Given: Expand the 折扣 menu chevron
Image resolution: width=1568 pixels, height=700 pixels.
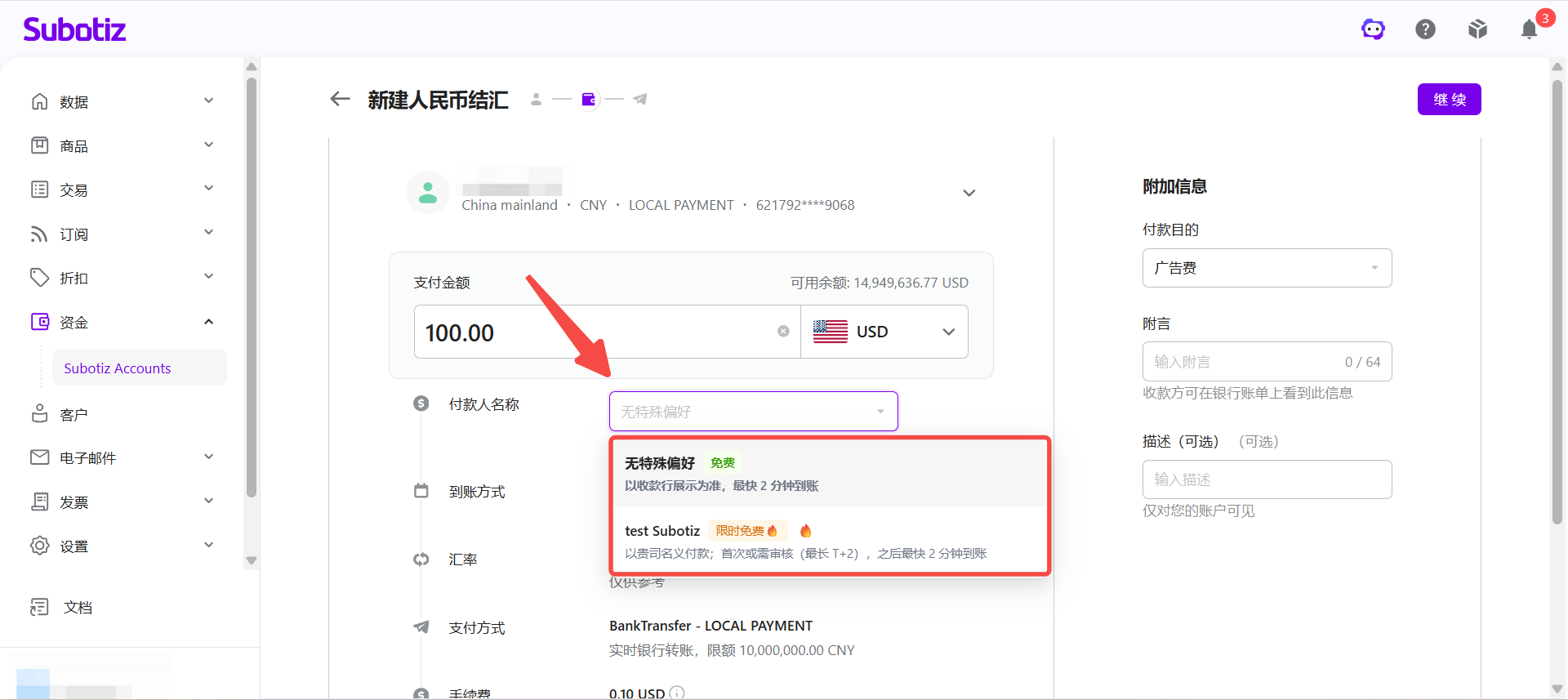Looking at the screenshot, I should (x=209, y=277).
